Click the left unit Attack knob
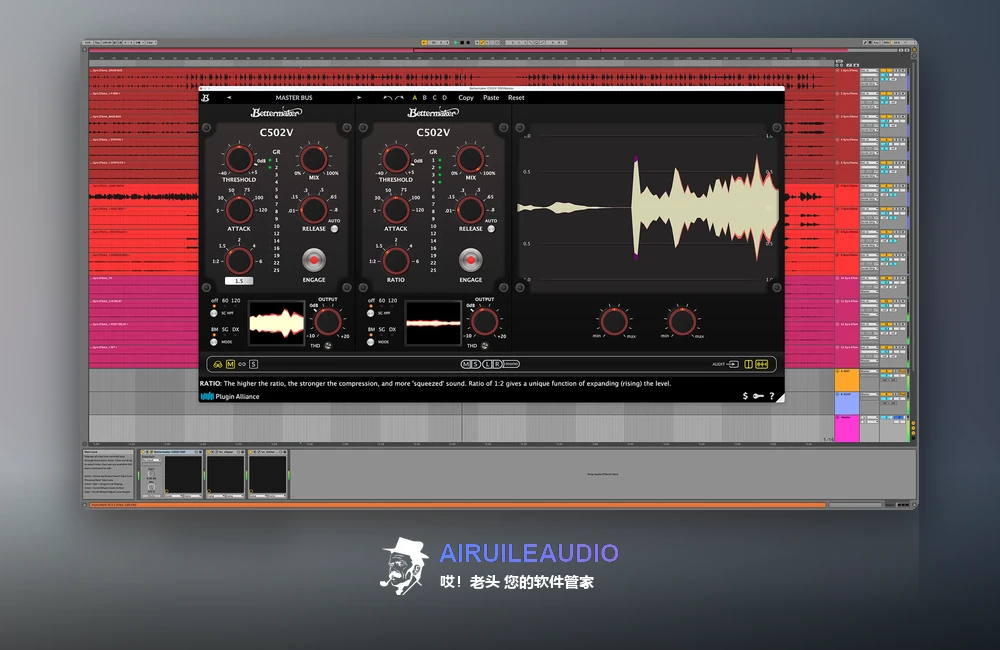Image resolution: width=1000 pixels, height=650 pixels. (239, 209)
